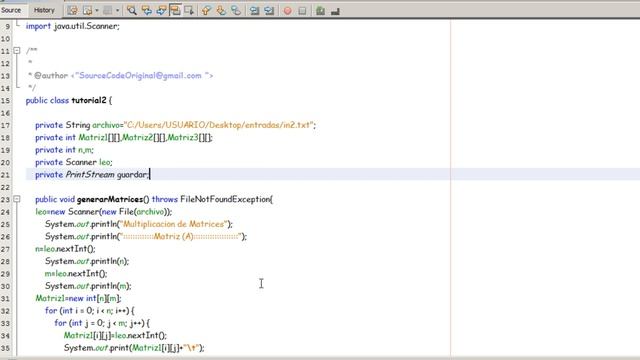Image resolution: width=640 pixels, height=360 pixels.
Task: Click "System.out.println(n);" line
Action: pyautogui.click(x=87, y=261)
